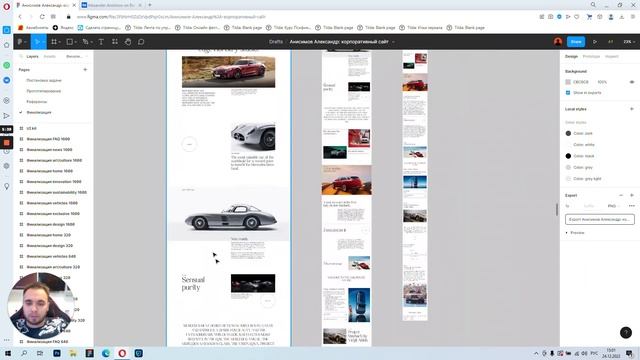Go back in the browser
Screen dimensions: 640x360
tap(20, 17)
